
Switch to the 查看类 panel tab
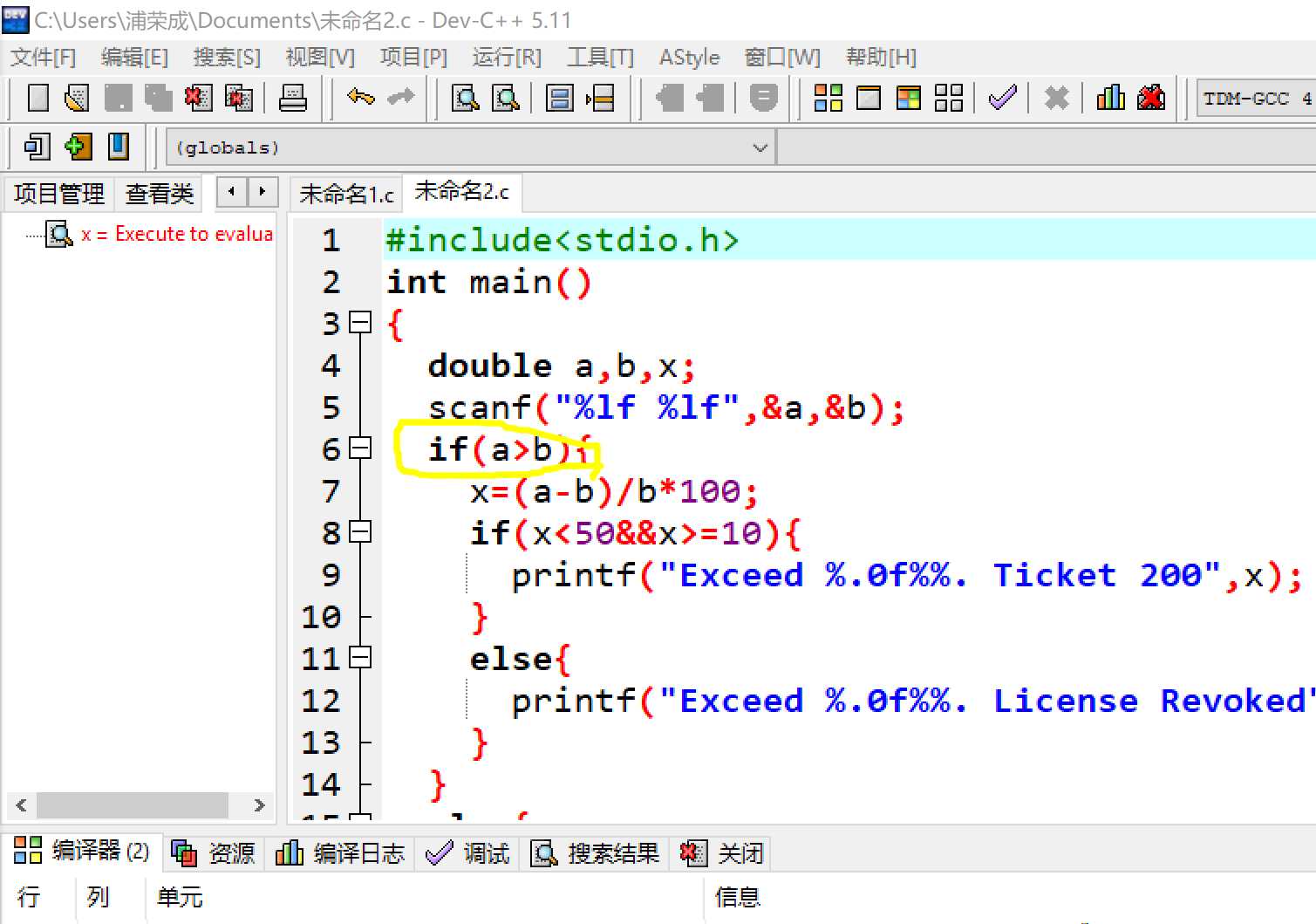click(160, 193)
